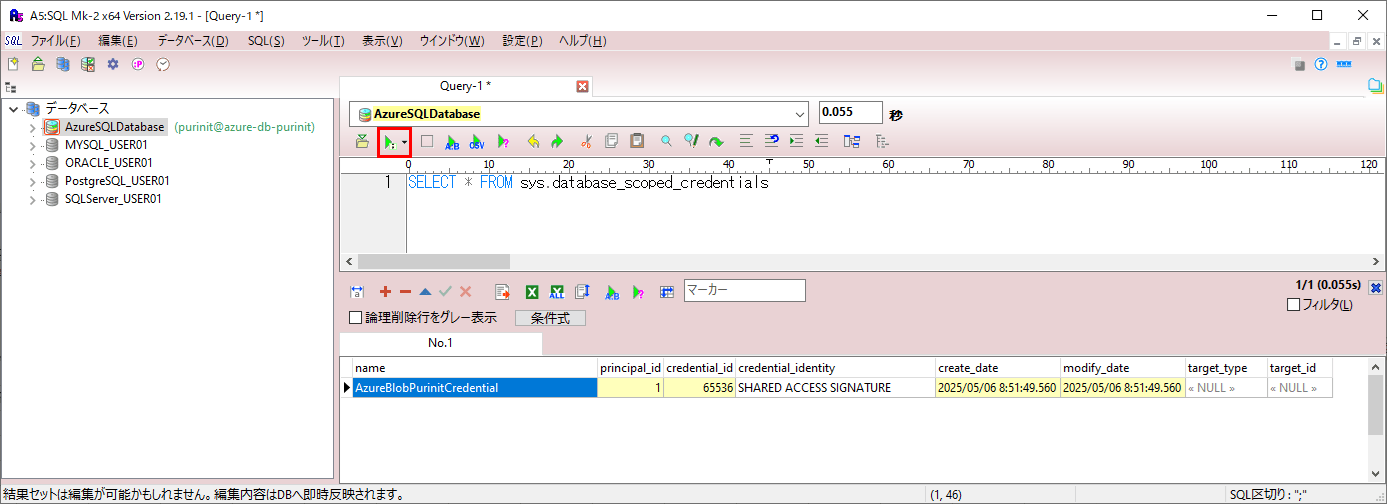Click the Excel ALL export icon

tap(558, 292)
